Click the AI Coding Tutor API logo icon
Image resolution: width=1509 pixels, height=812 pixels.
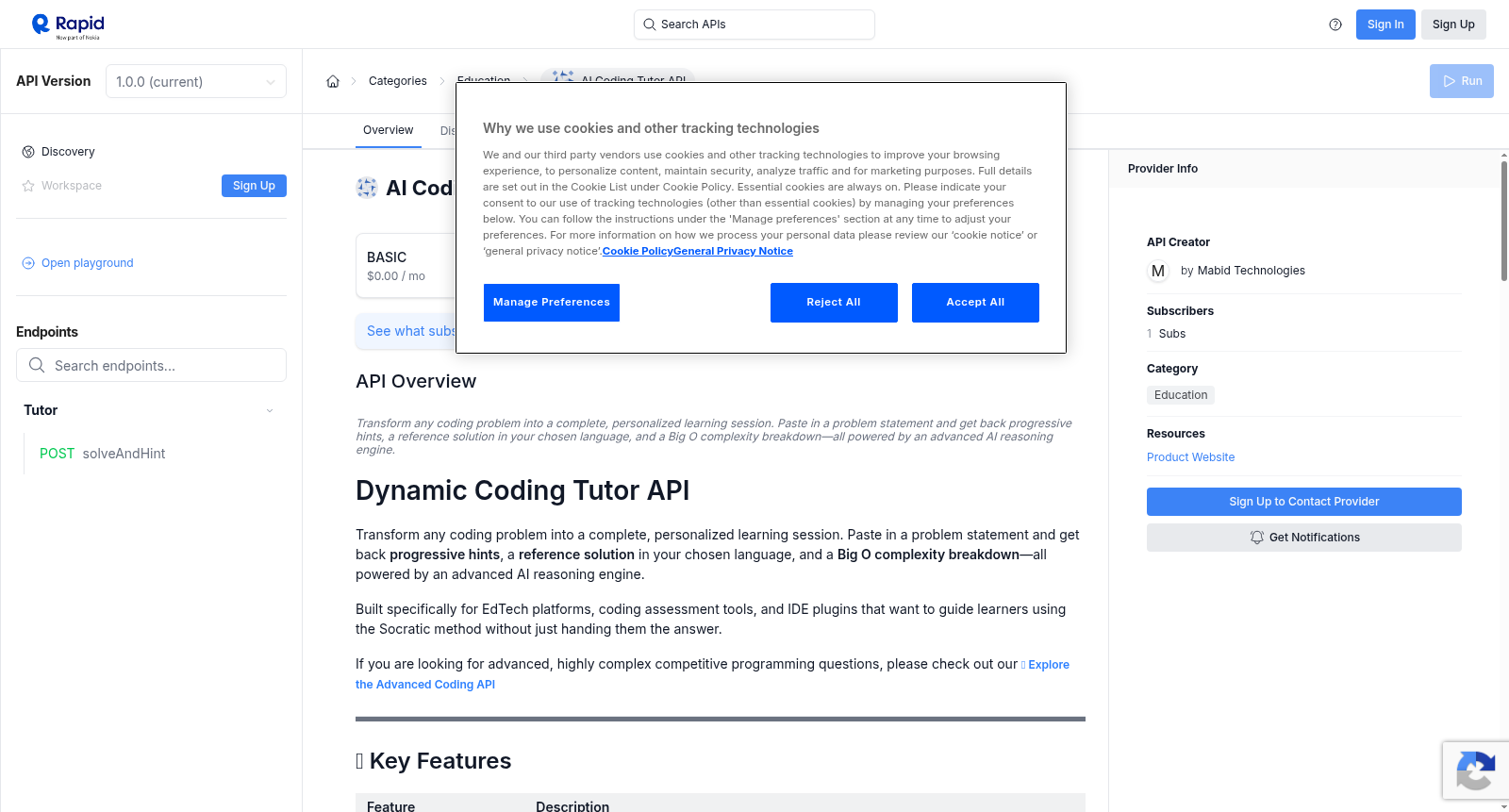pyautogui.click(x=367, y=188)
